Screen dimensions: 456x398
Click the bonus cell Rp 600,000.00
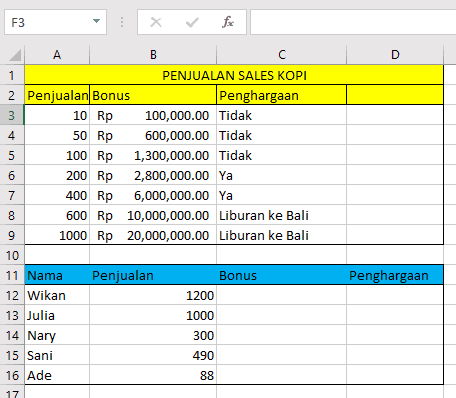(x=153, y=135)
